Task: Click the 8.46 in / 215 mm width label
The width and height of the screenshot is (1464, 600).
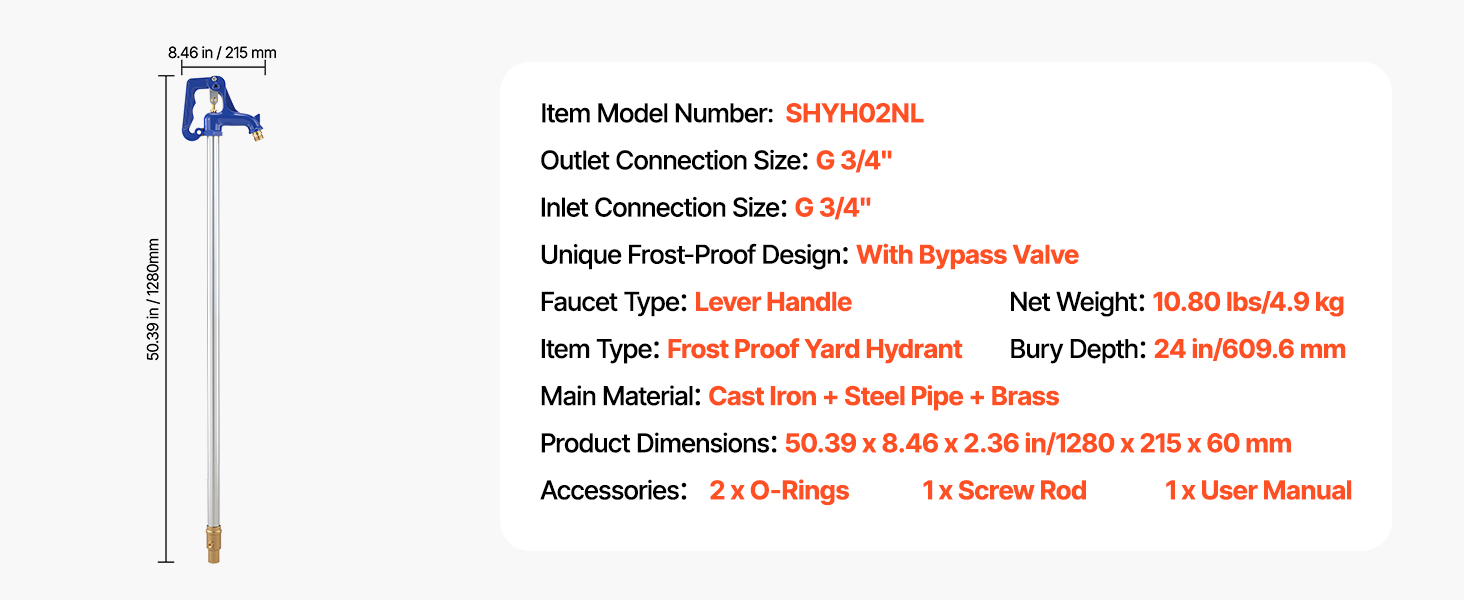Action: pos(222,52)
